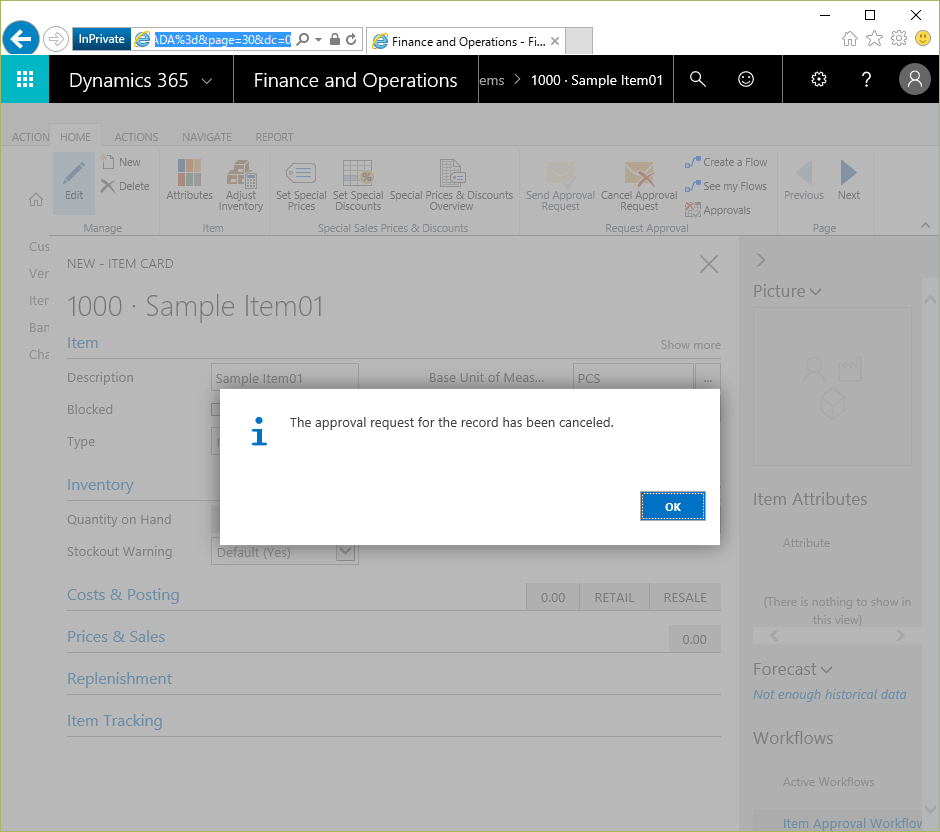Screen dimensions: 940x832
Task: Click Not enough historical data link
Action: pyautogui.click(x=830, y=694)
